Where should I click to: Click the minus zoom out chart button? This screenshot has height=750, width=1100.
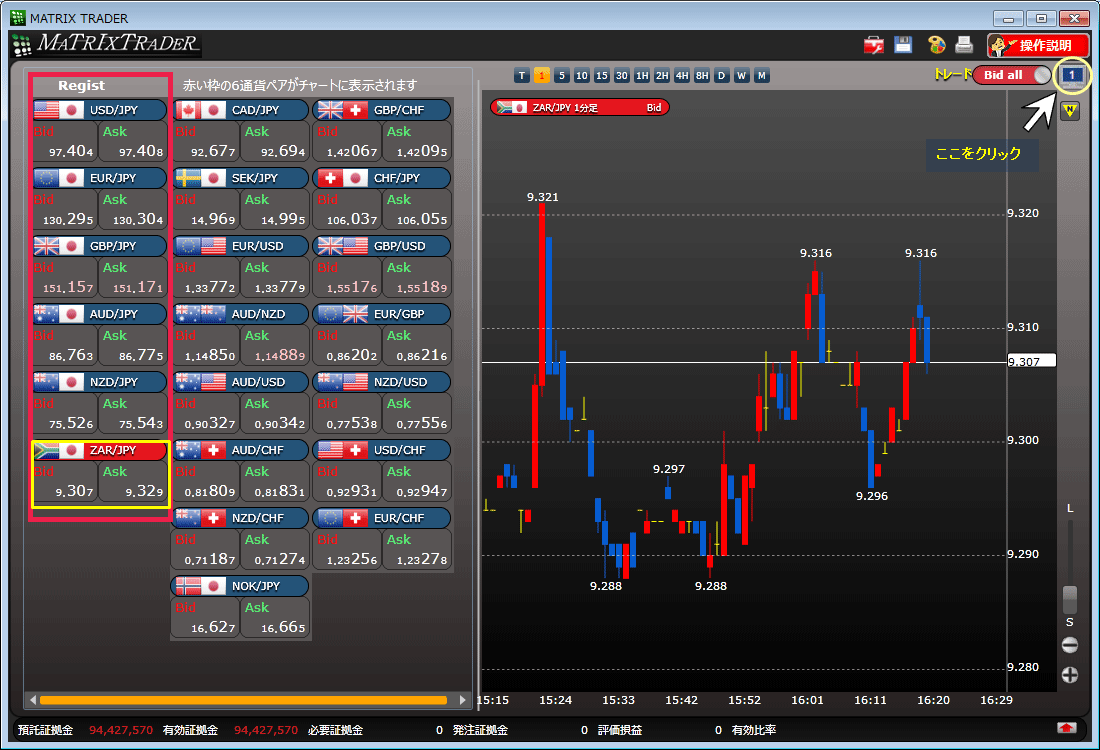(x=1070, y=645)
